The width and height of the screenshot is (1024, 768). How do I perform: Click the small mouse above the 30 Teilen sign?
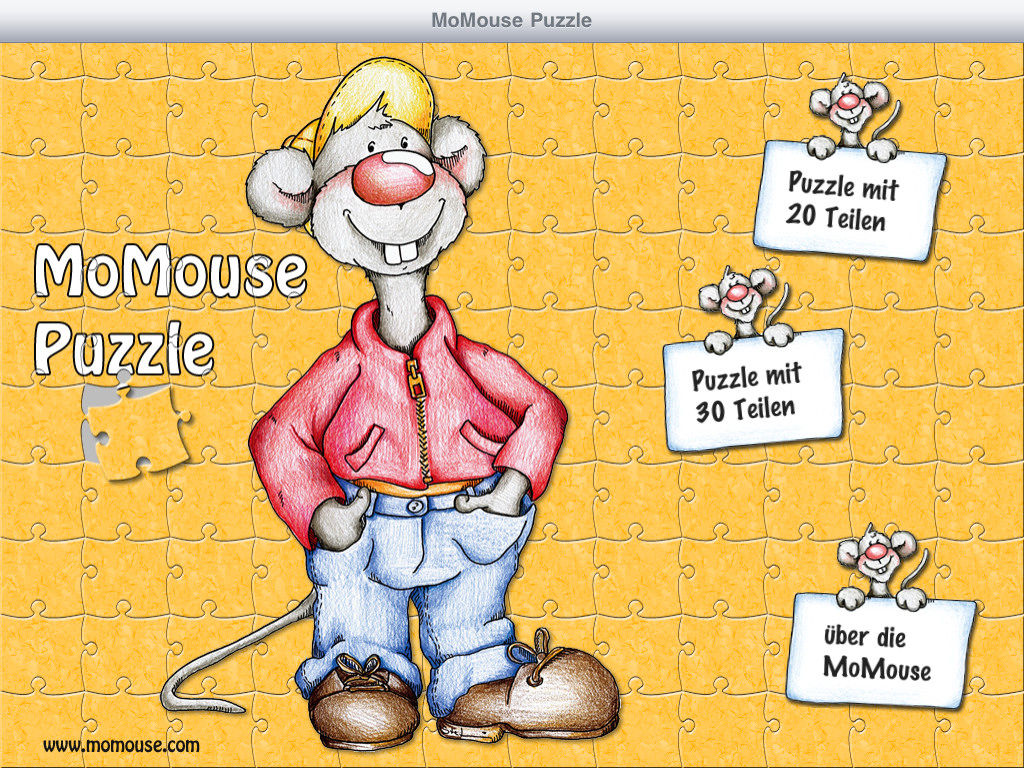[745, 305]
